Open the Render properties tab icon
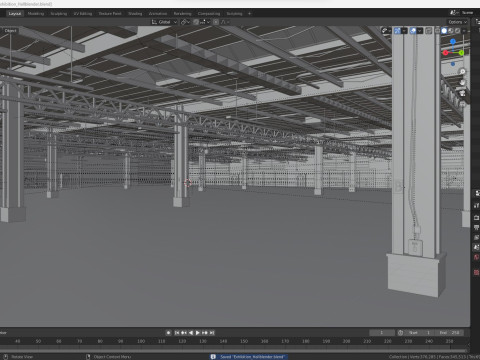Screen dimensions: 480x360 (476, 217)
